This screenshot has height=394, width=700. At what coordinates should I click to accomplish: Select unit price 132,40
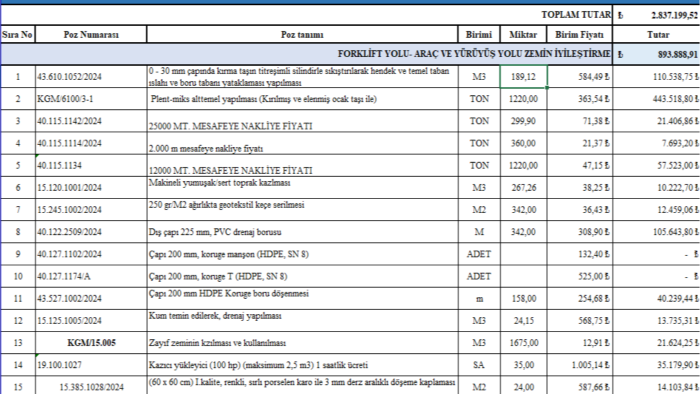(x=579, y=254)
